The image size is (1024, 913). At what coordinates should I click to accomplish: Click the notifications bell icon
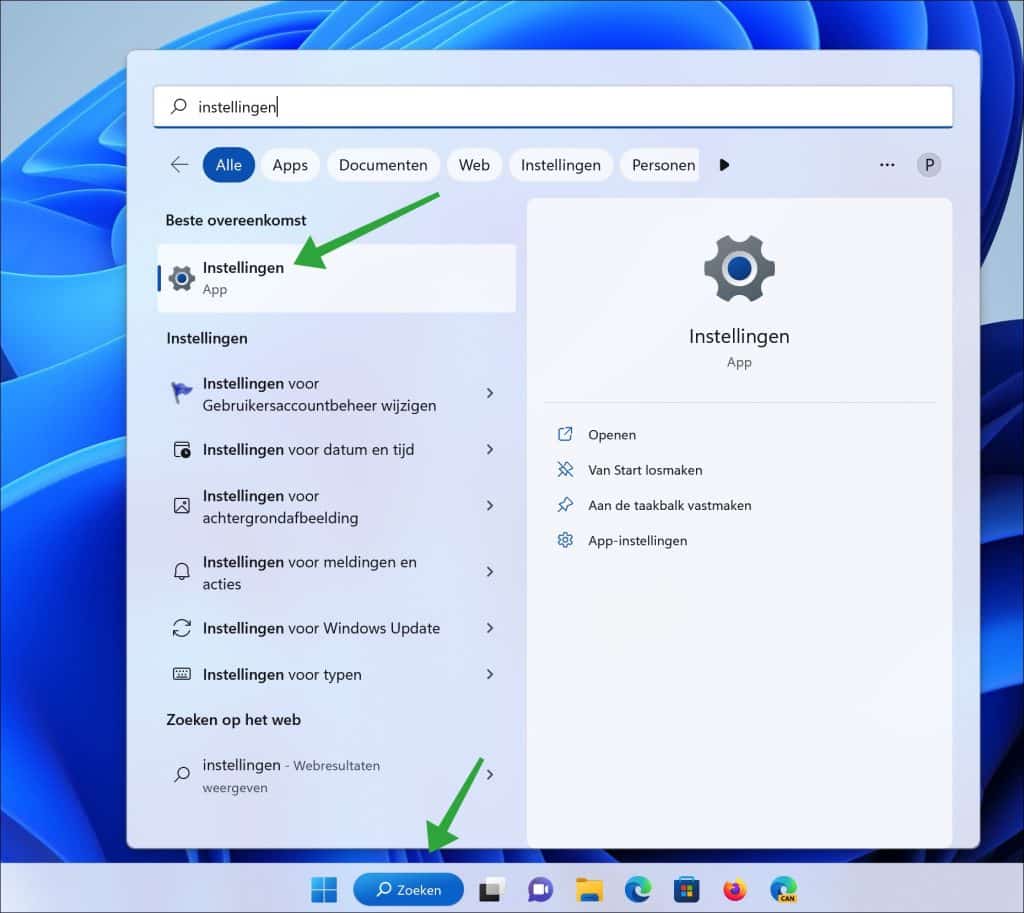coord(182,571)
